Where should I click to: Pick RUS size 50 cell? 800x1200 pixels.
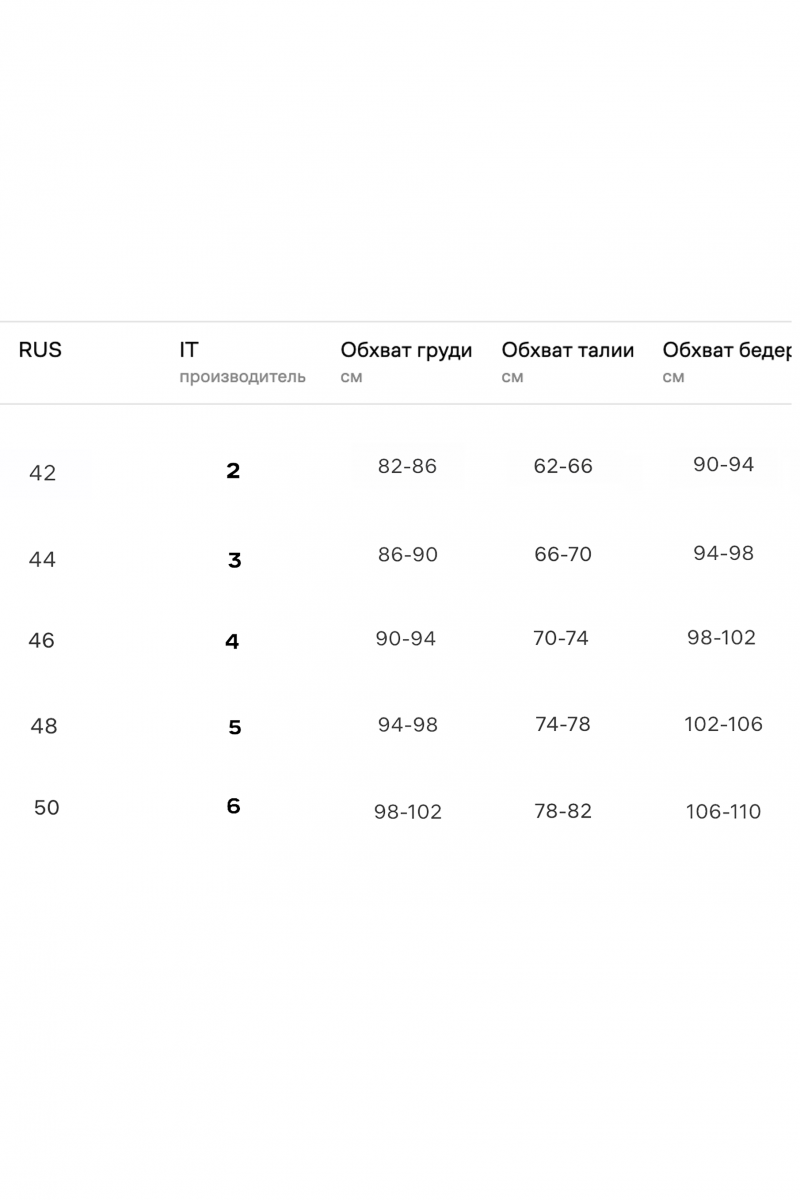click(46, 808)
